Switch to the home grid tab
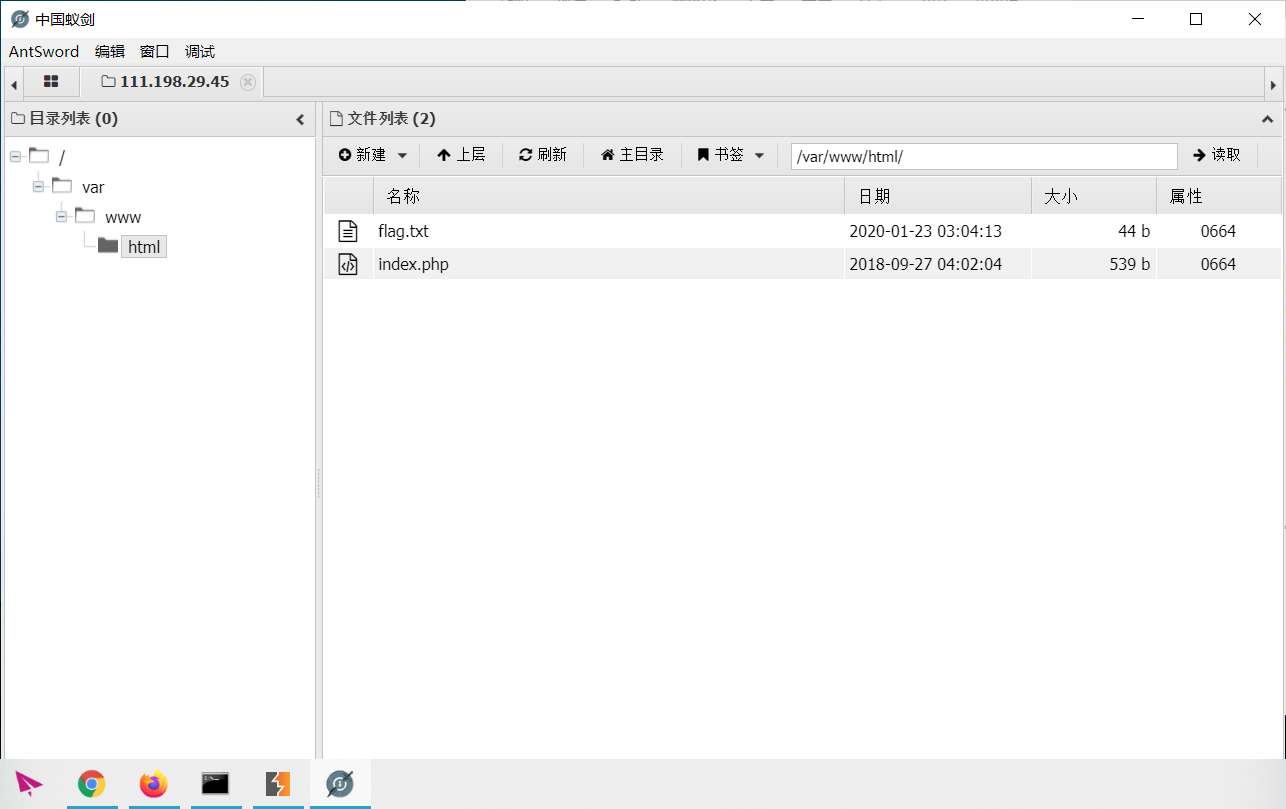 51,82
